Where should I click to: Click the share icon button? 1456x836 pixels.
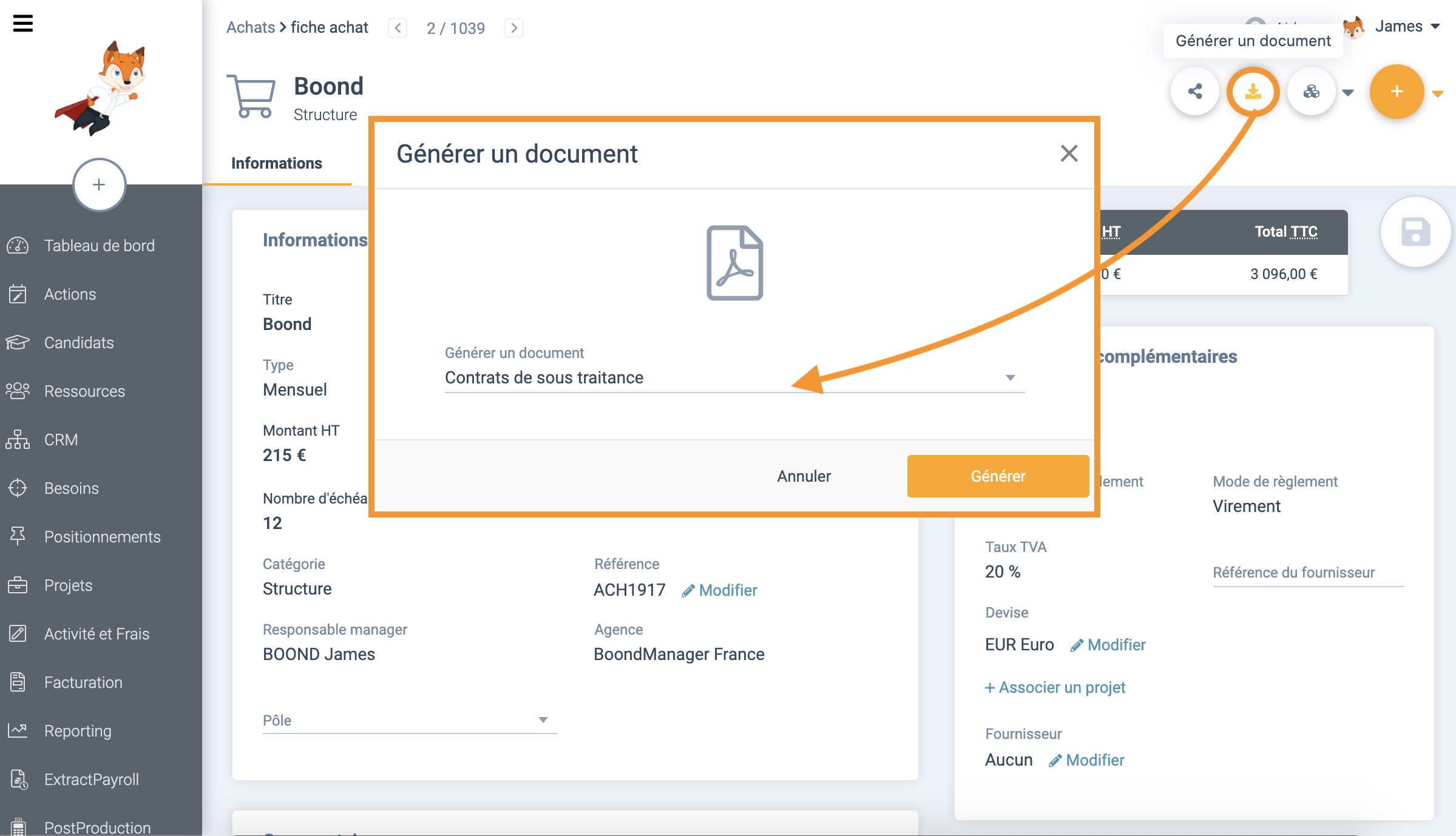1194,92
